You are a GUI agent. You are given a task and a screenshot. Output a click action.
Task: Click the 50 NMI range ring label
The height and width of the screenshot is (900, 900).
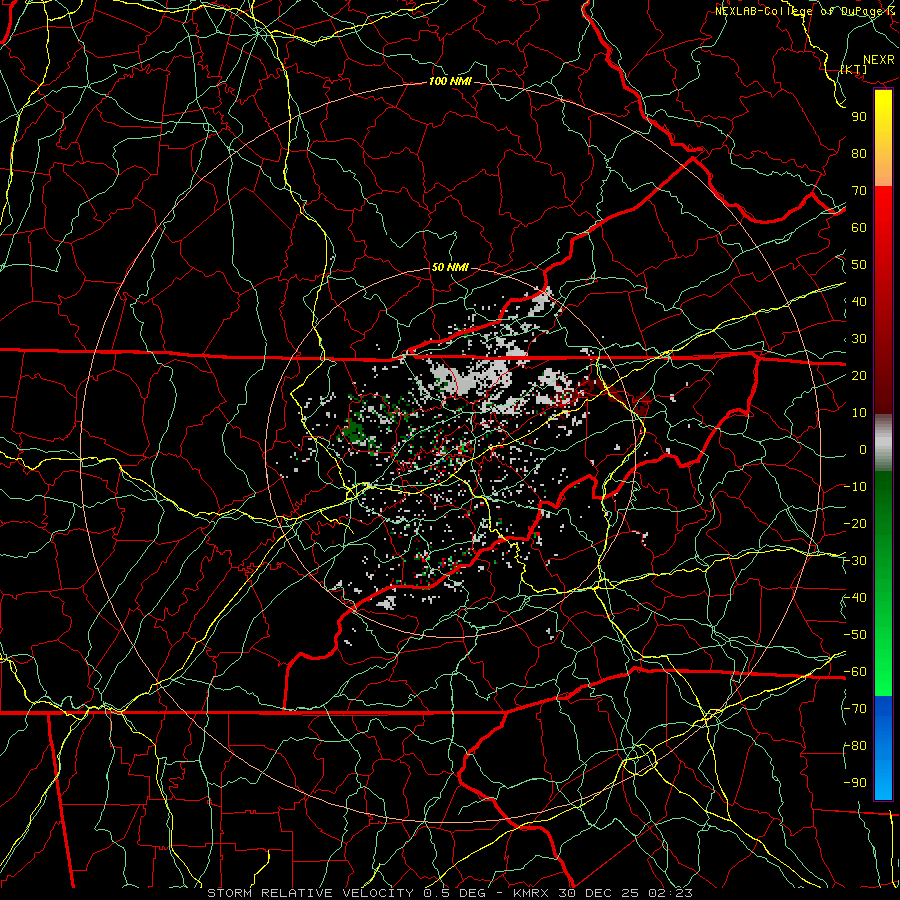450,267
